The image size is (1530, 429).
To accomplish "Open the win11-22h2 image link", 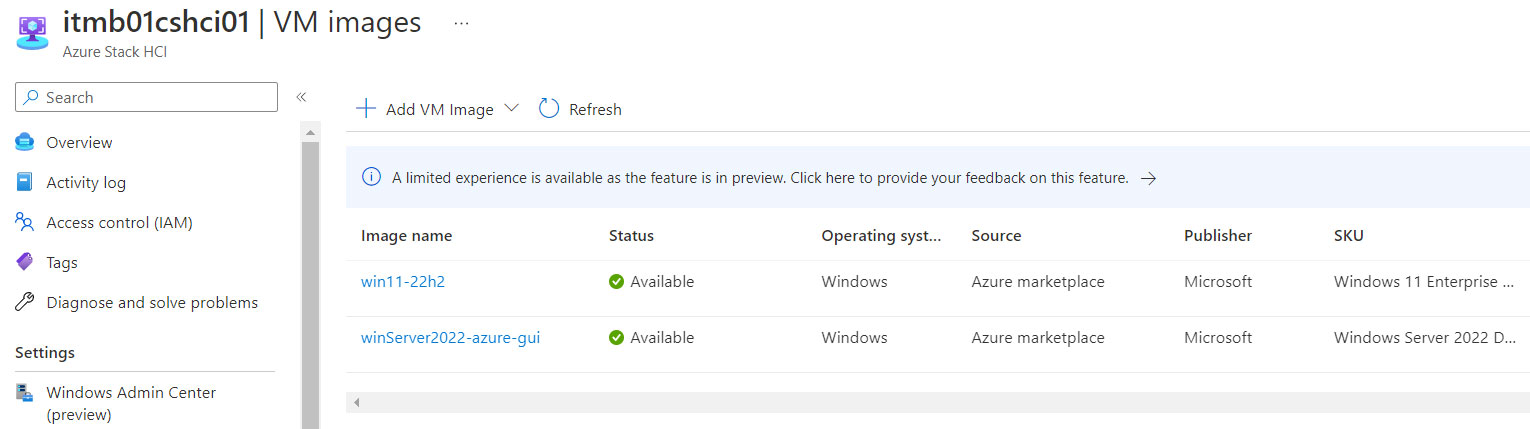I will (403, 282).
